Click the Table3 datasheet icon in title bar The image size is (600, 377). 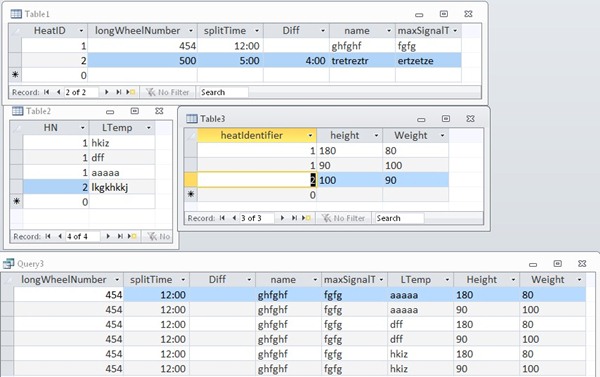192,119
